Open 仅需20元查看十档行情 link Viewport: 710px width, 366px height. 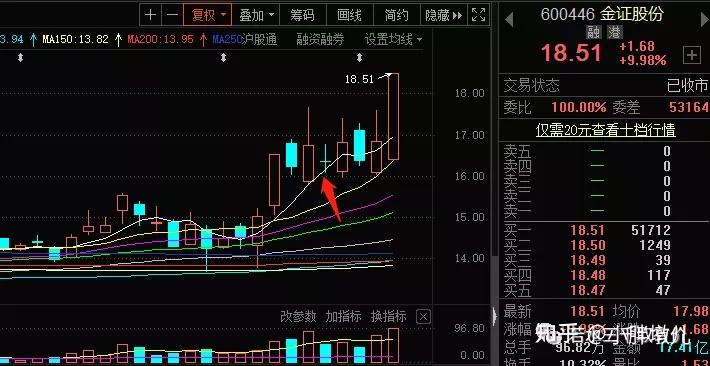tap(605, 130)
